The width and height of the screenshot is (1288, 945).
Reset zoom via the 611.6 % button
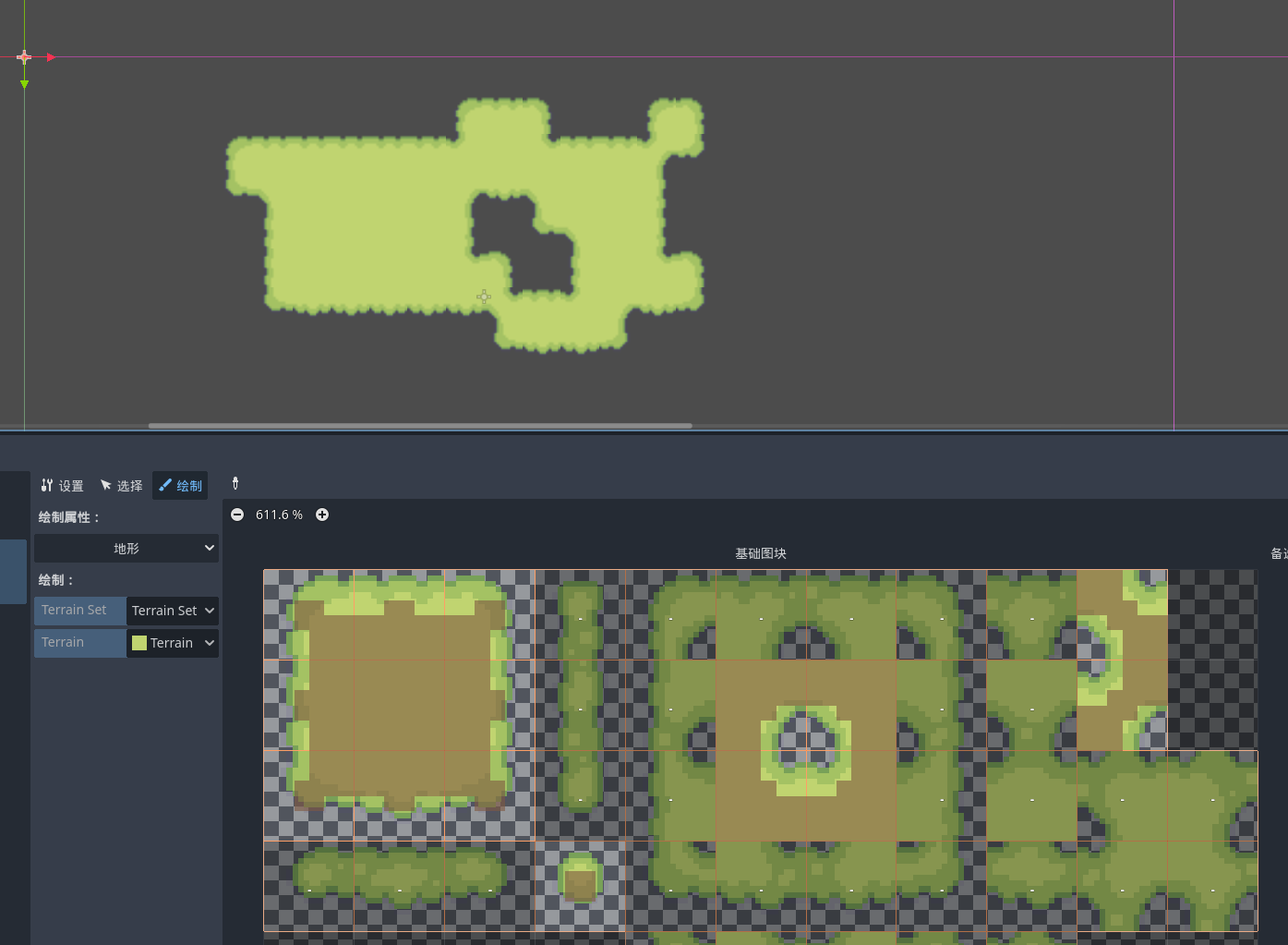click(x=279, y=515)
